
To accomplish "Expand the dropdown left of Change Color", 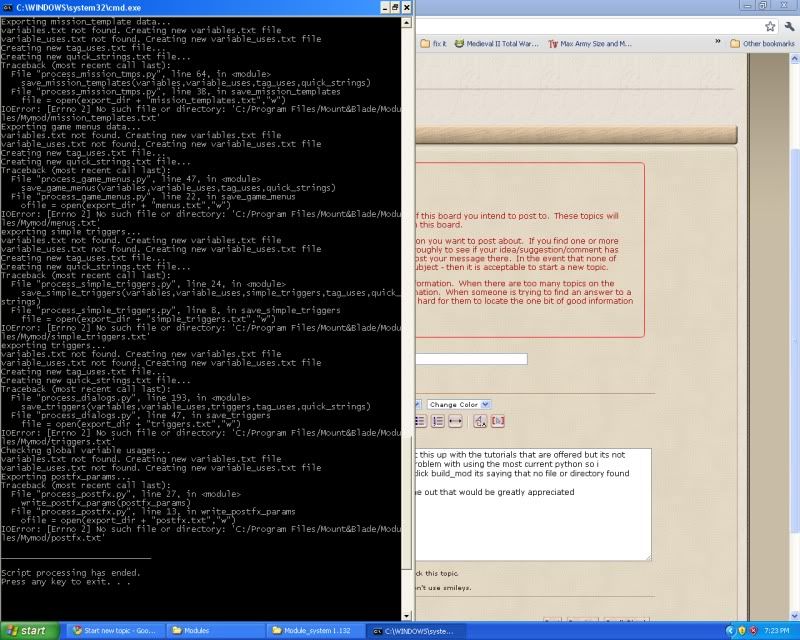I will 416,404.
